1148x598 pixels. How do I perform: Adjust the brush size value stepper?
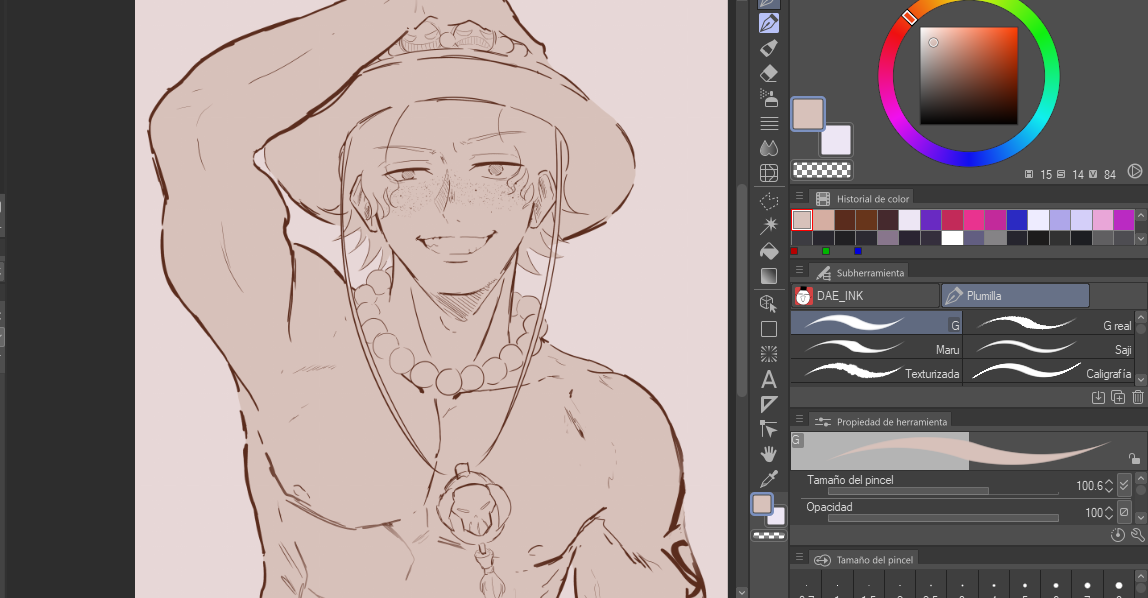(x=1108, y=485)
